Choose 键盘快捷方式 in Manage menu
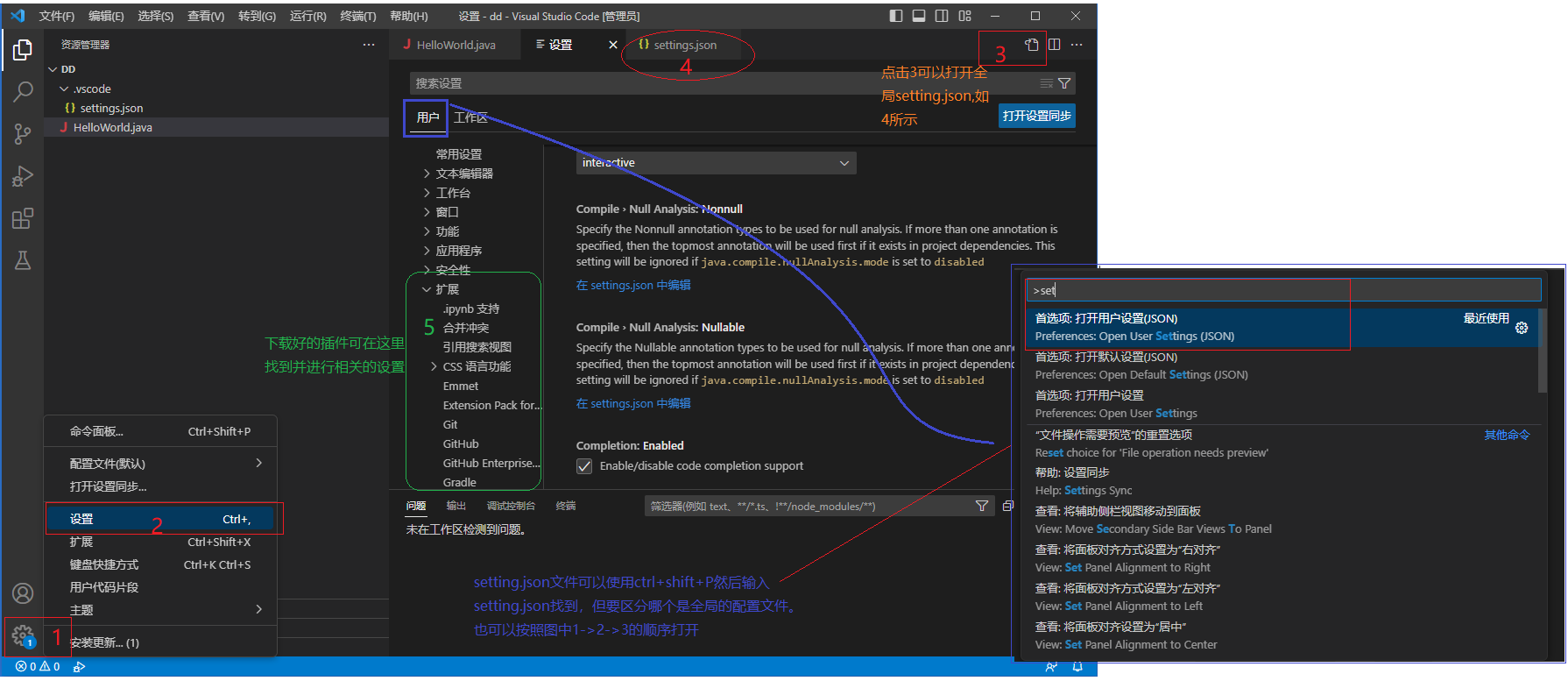 (x=161, y=564)
